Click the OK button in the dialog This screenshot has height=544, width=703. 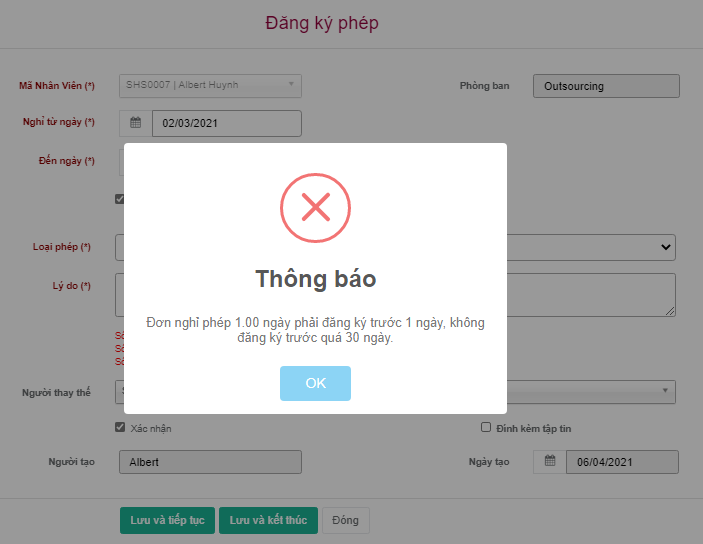[315, 383]
